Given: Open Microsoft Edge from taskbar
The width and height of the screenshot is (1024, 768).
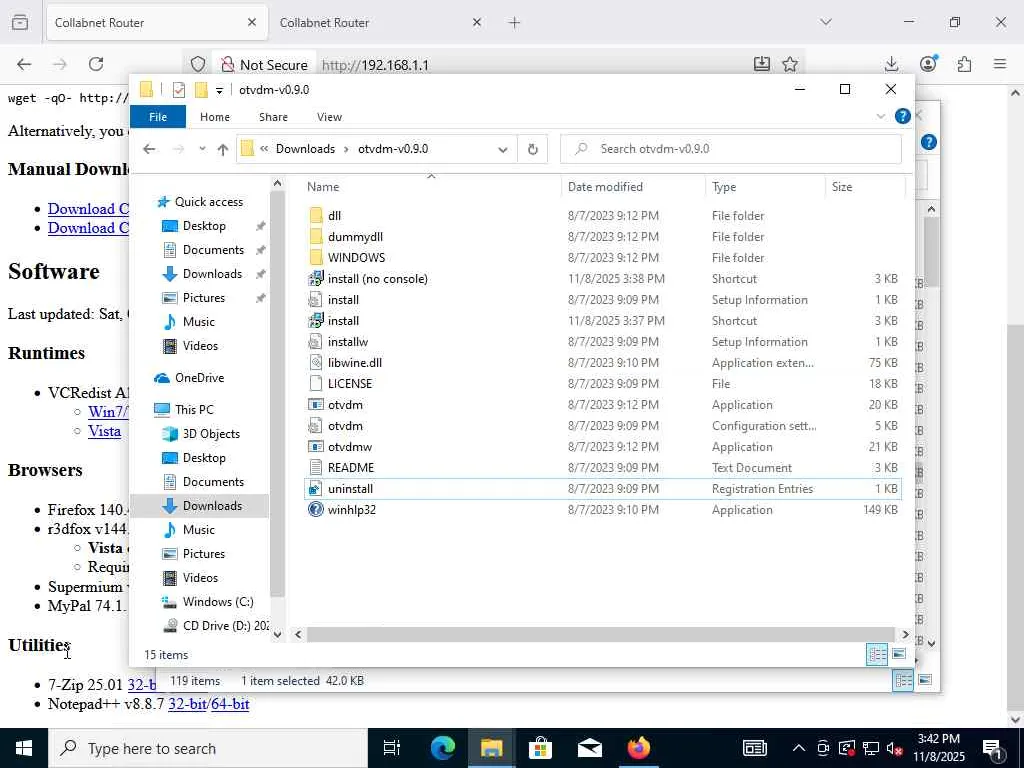Looking at the screenshot, I should click(443, 748).
